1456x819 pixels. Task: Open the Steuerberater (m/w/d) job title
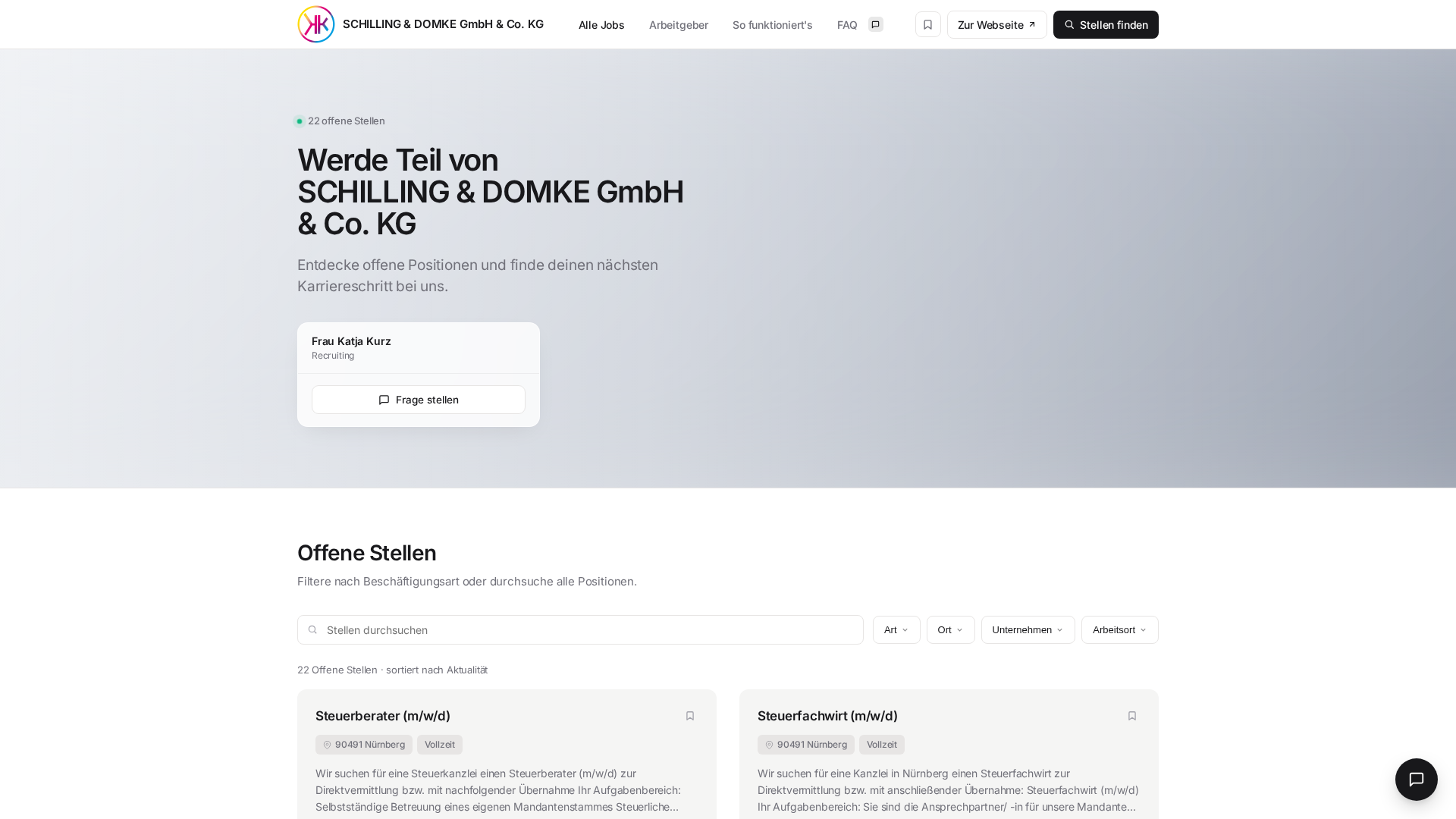click(x=383, y=716)
